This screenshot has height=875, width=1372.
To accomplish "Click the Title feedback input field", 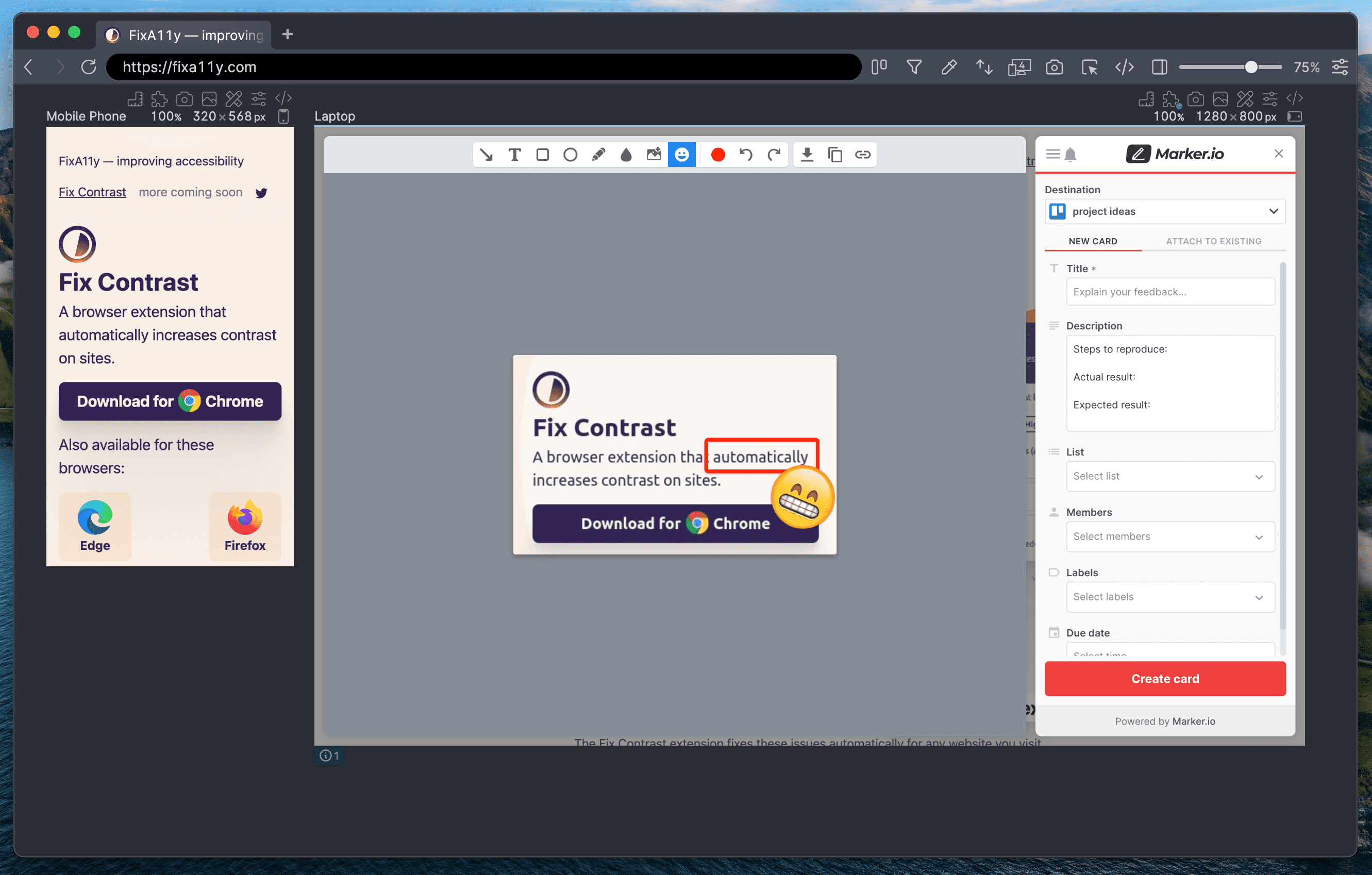I will click(x=1170, y=292).
